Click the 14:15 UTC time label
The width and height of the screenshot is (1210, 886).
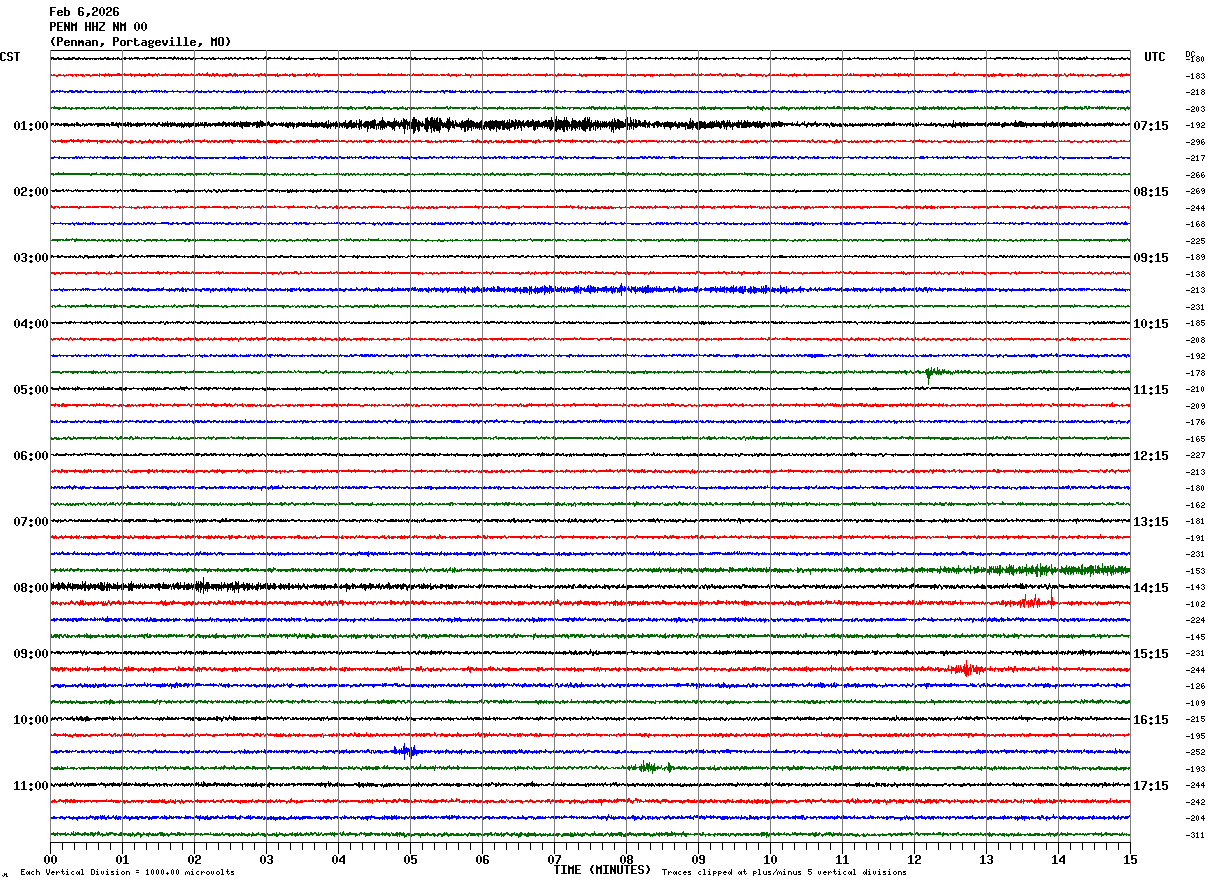1151,588
